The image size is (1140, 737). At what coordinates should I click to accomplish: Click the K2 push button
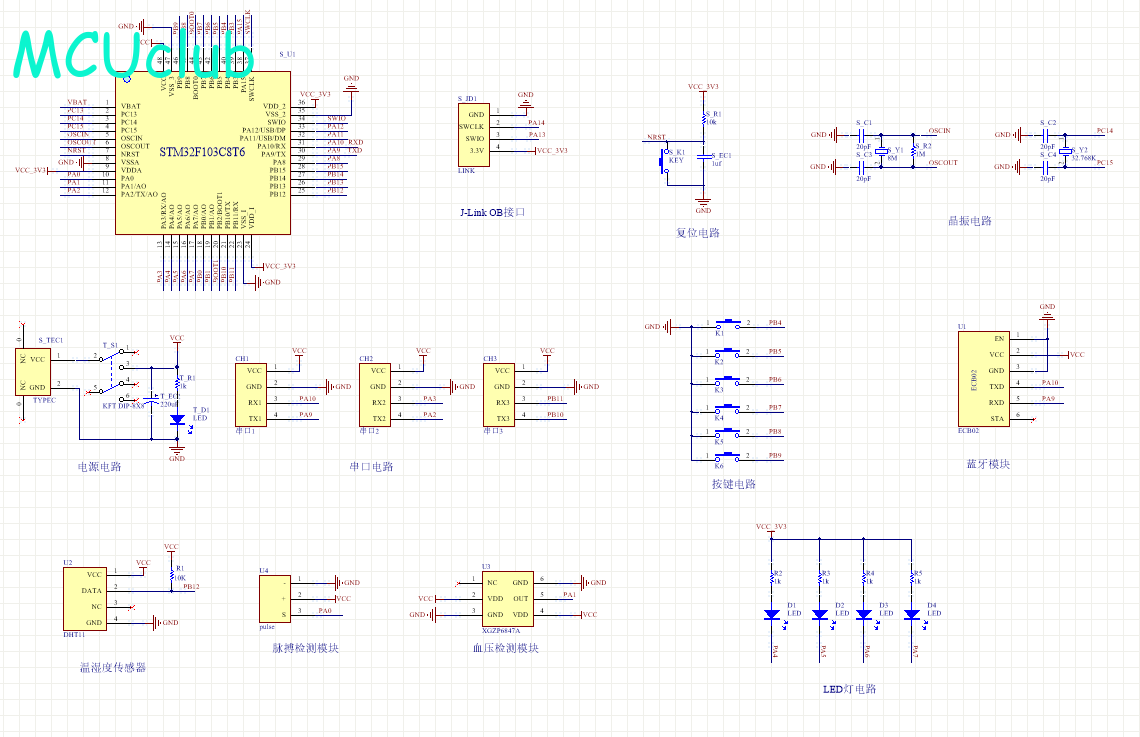pyautogui.click(x=728, y=353)
